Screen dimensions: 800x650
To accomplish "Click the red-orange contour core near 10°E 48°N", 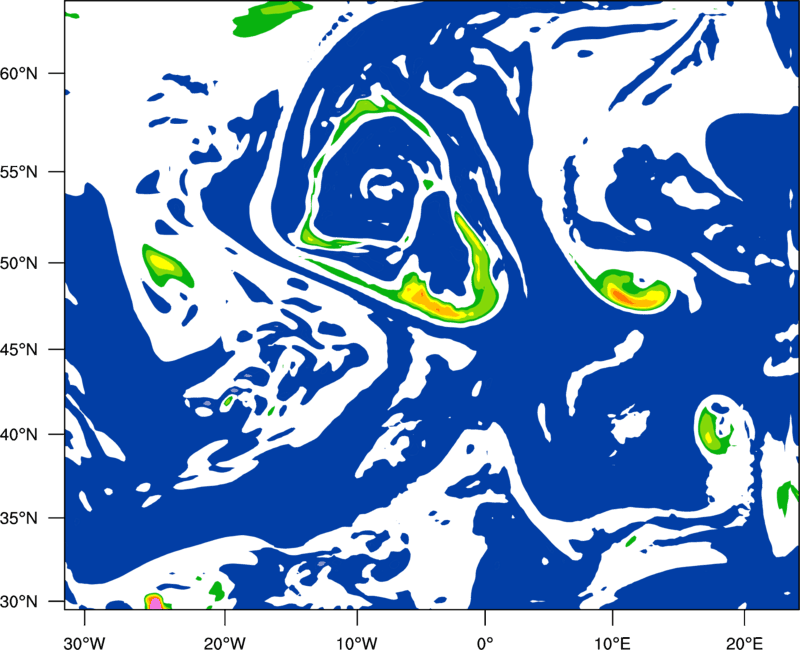I will [x=623, y=296].
